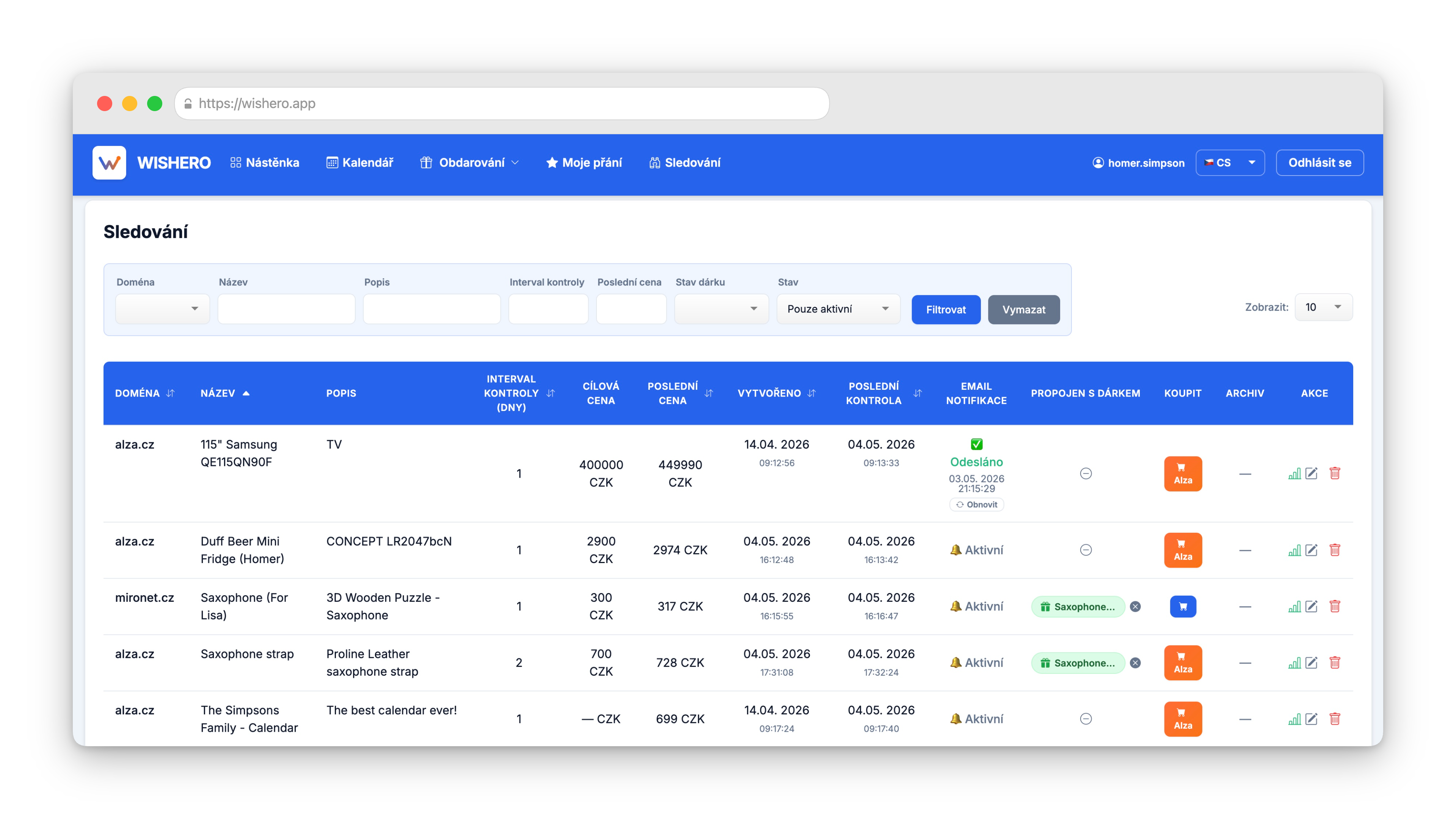
Task: Change Zobrazit rows-per-page dropdown
Action: 1323,307
